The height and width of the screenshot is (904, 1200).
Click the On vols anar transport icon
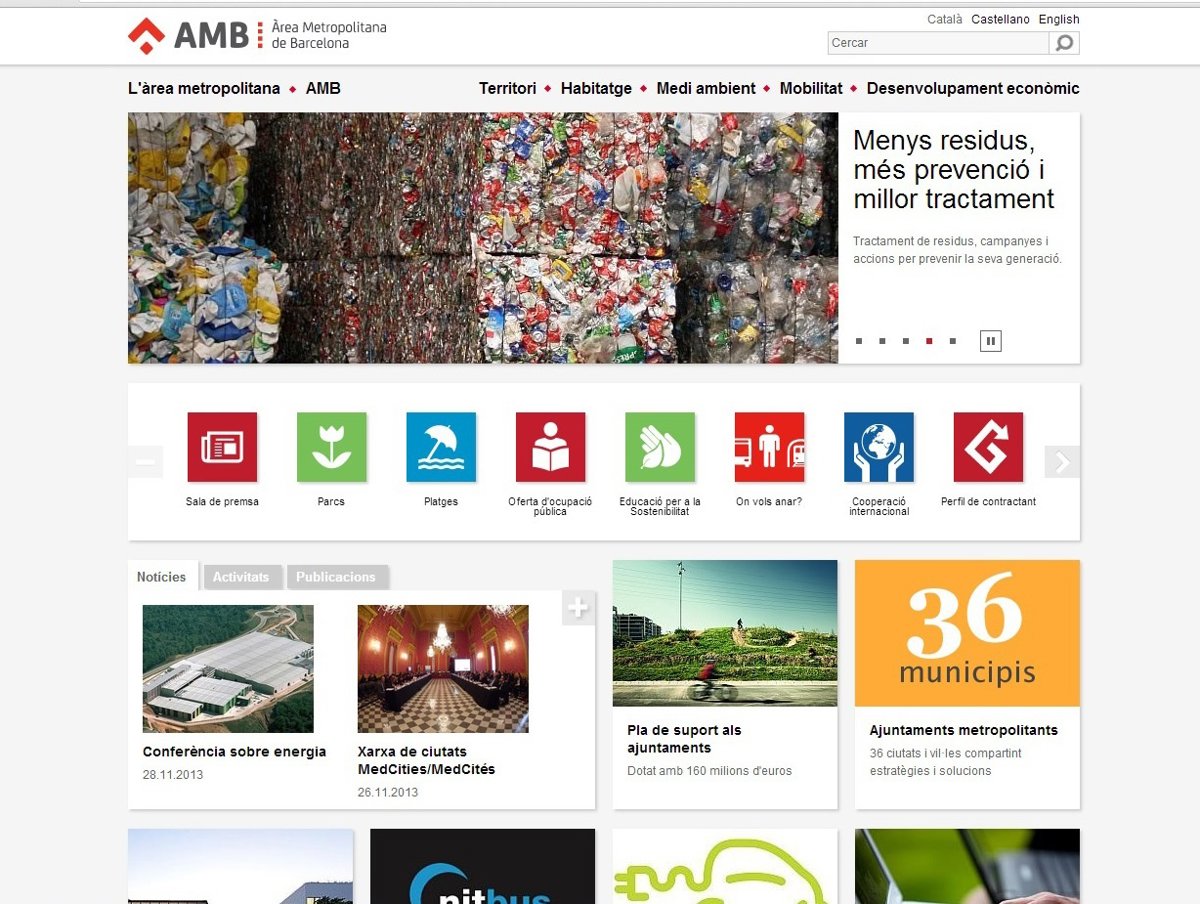coord(769,447)
